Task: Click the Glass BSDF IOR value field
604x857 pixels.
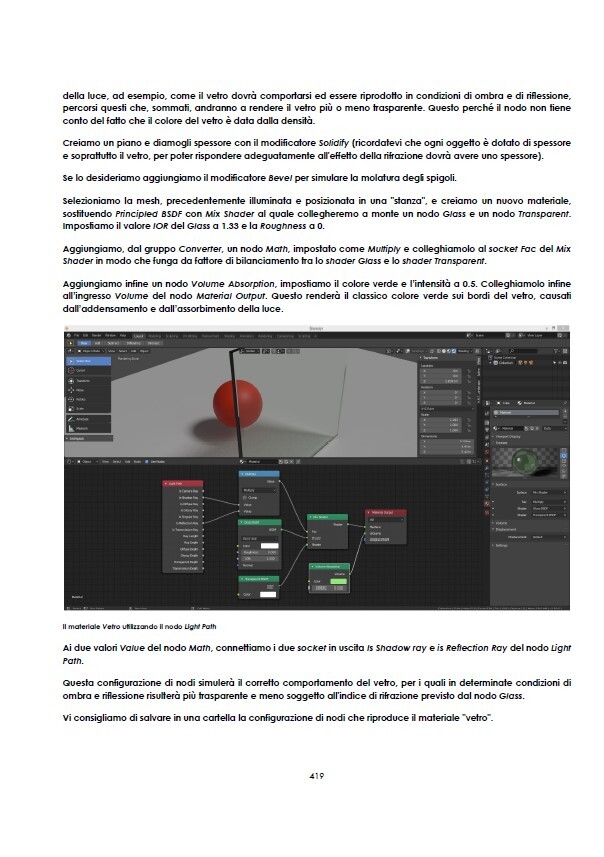Action: pos(260,559)
